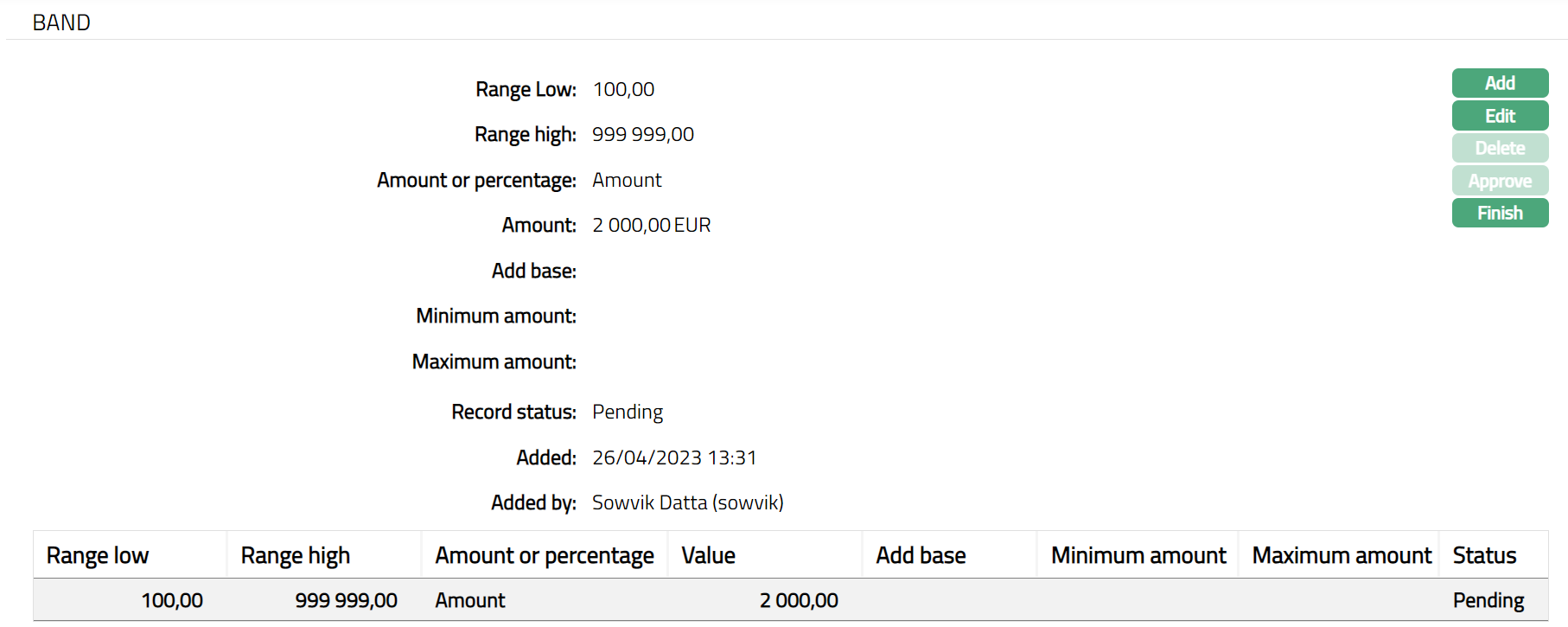Screen dimensions: 1568x627
Task: Click Amount or percentage column header
Action: 545,555
